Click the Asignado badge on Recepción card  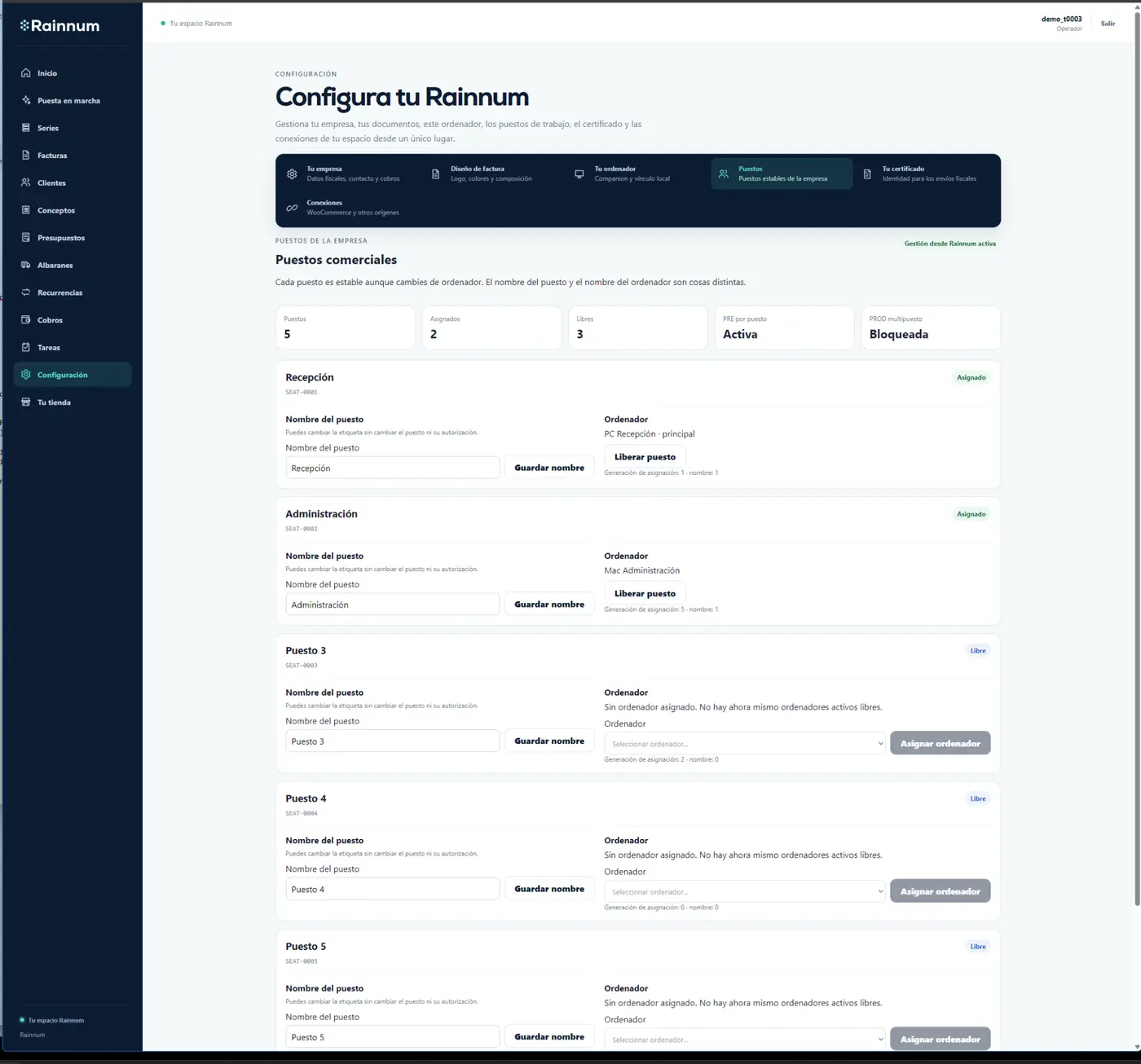tap(971, 377)
